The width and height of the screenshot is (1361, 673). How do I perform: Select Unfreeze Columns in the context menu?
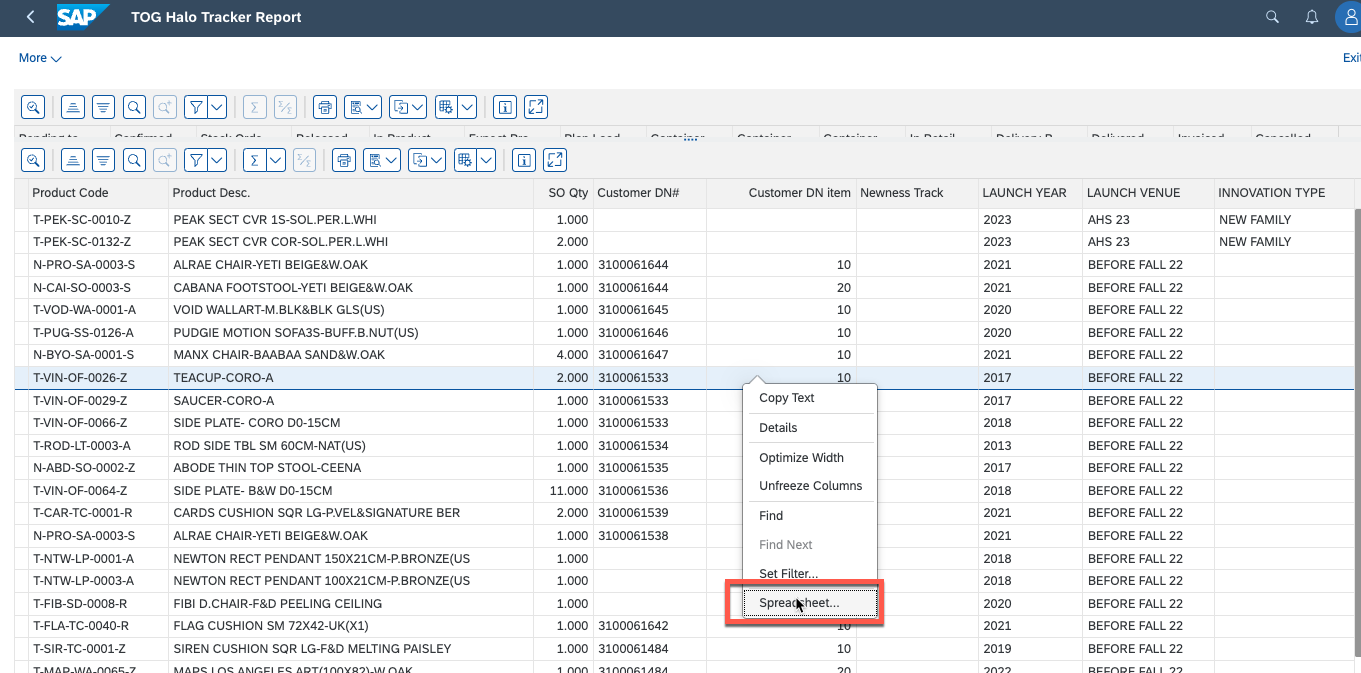coord(810,486)
